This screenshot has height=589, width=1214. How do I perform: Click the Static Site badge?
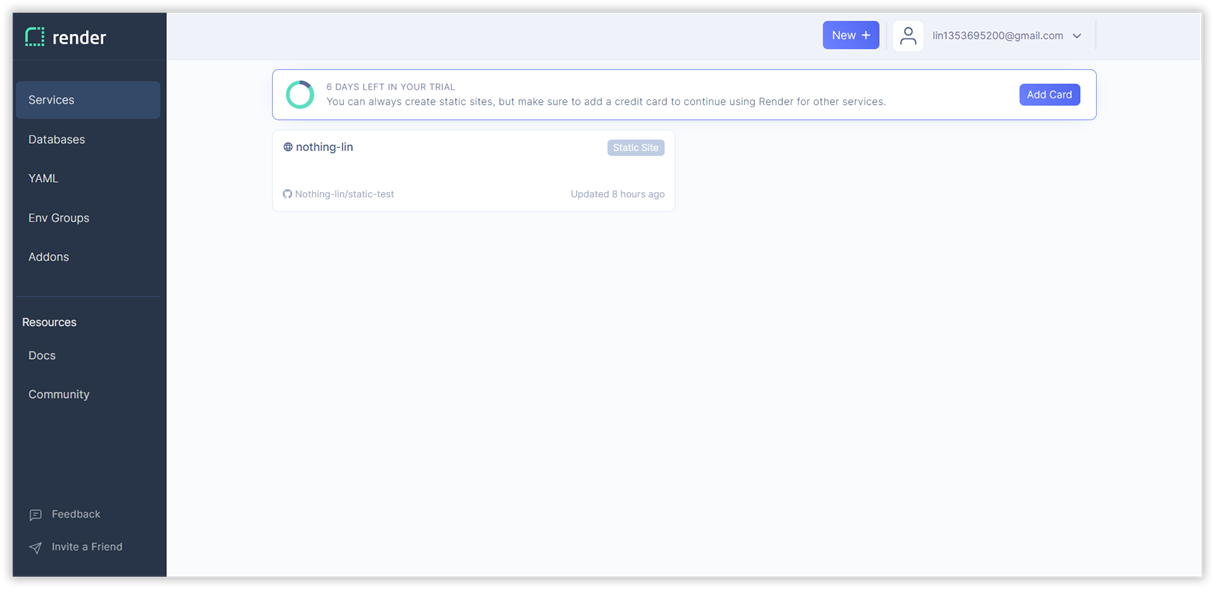coord(636,148)
